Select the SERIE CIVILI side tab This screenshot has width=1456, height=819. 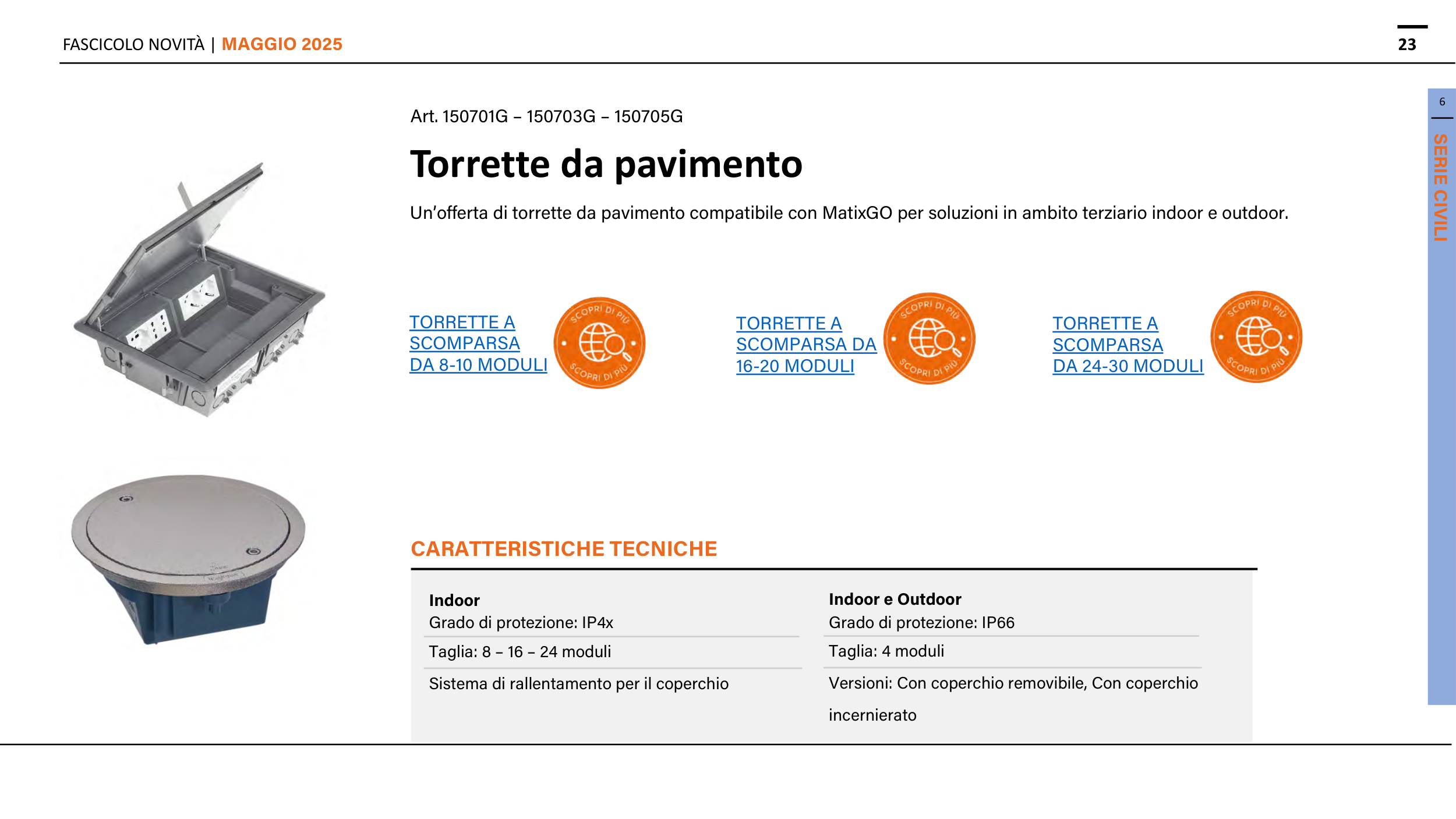tap(1440, 187)
